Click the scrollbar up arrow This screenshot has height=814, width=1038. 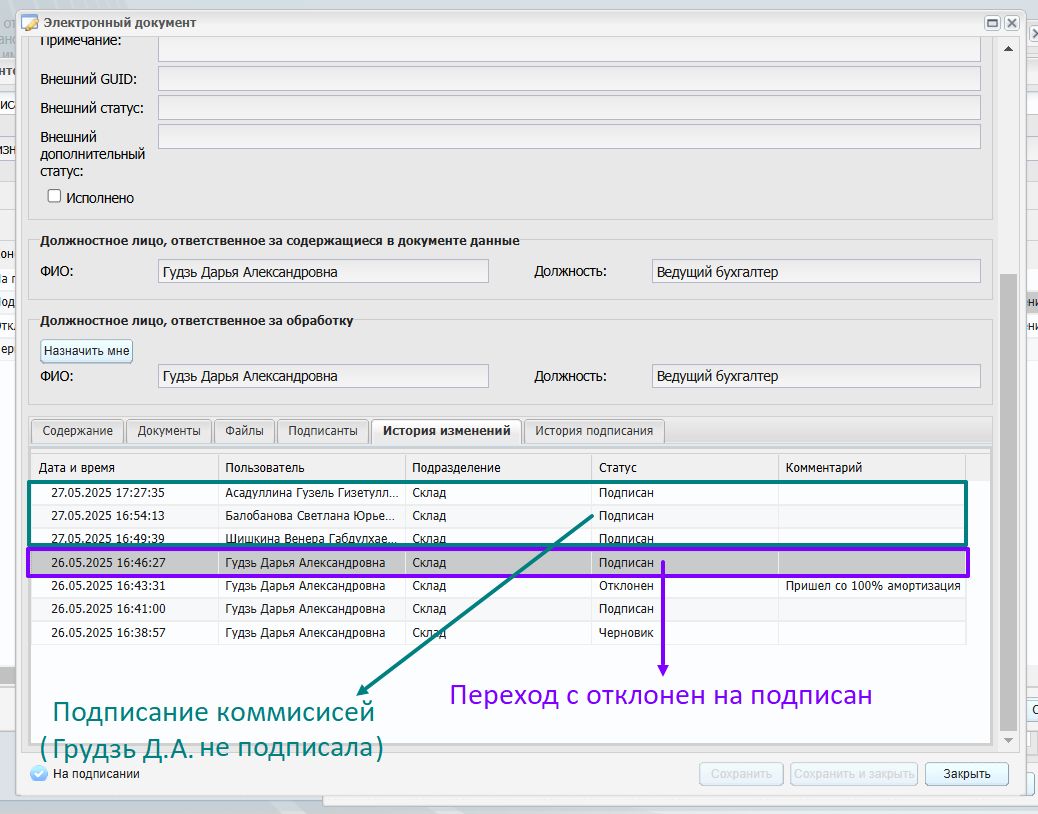(x=1008, y=49)
